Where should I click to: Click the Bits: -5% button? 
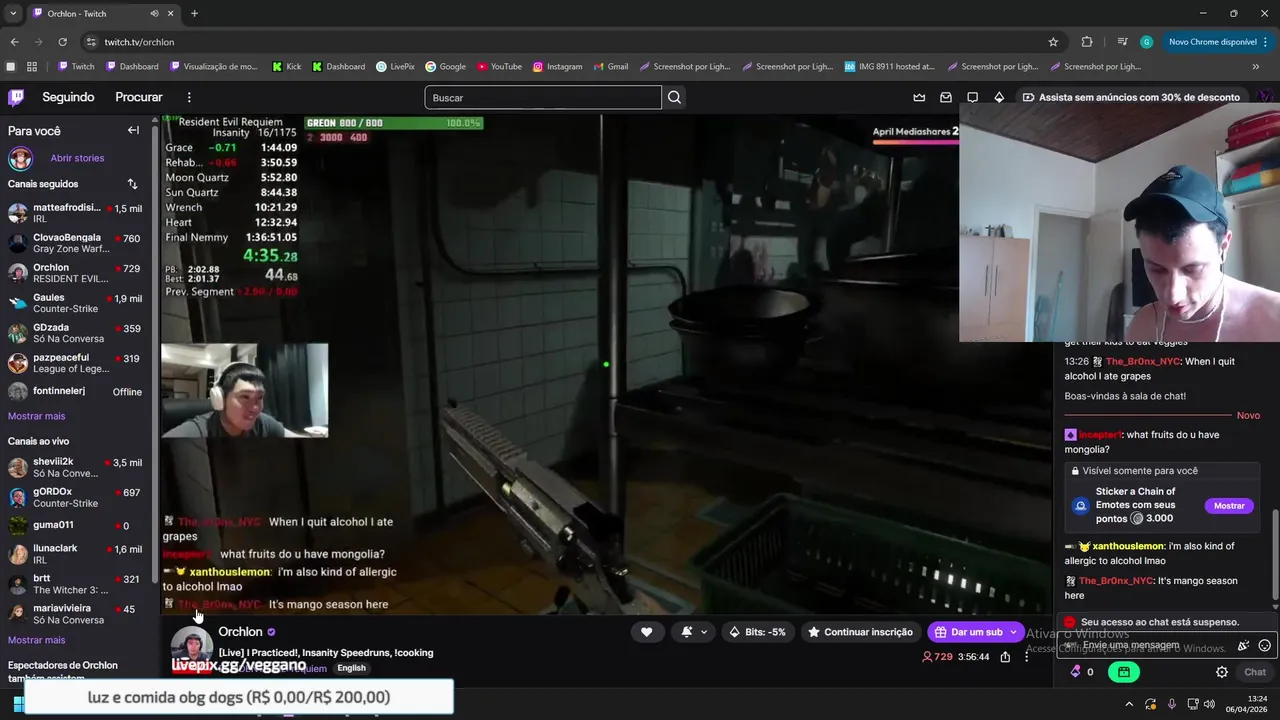point(757,632)
